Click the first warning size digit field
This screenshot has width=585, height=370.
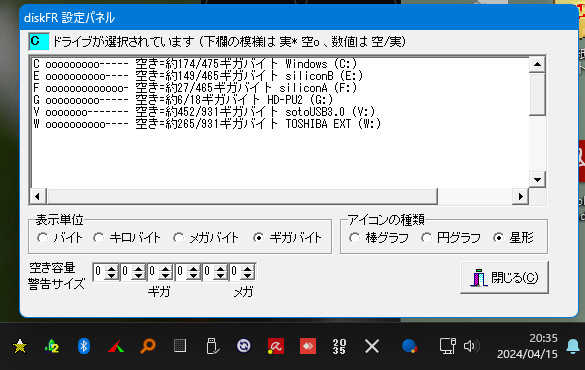(98, 272)
